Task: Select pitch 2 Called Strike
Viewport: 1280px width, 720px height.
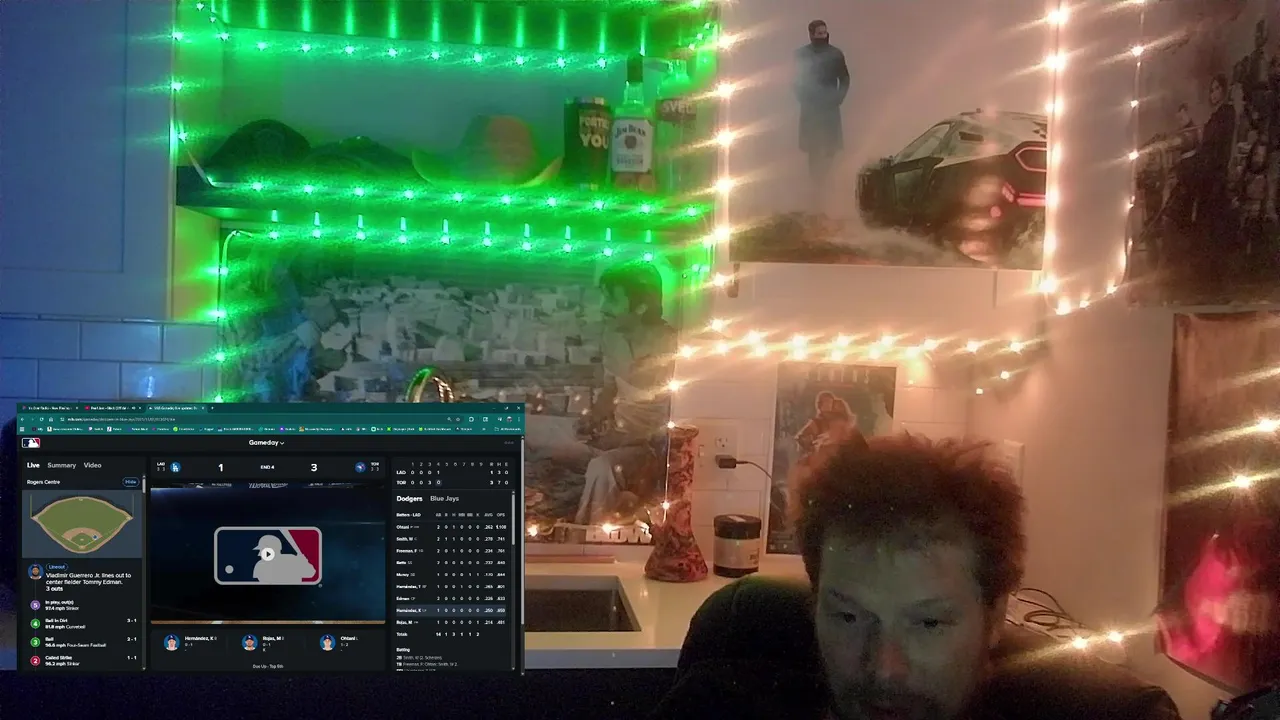Action: pos(84,660)
